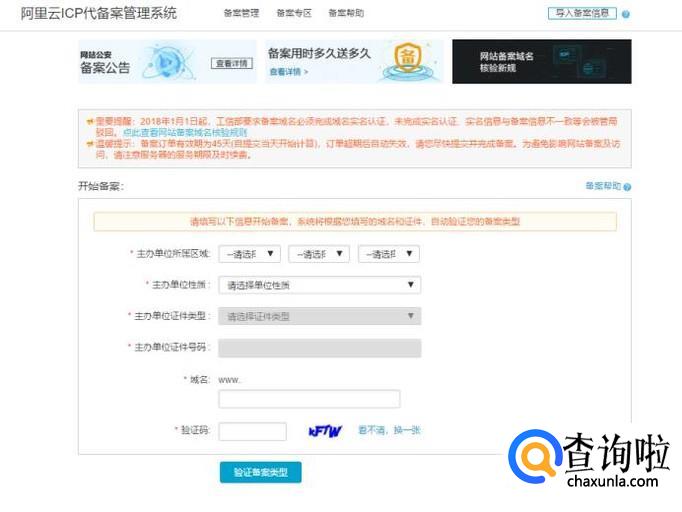
Task: Click the 验证码 input field
Action: click(253, 432)
